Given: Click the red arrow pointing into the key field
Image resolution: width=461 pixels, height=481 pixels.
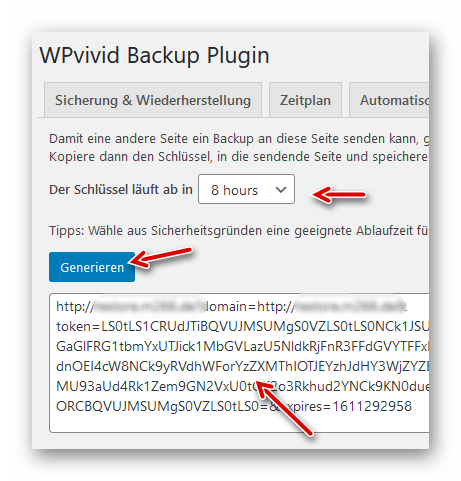Looking at the screenshot, I should click(284, 408).
